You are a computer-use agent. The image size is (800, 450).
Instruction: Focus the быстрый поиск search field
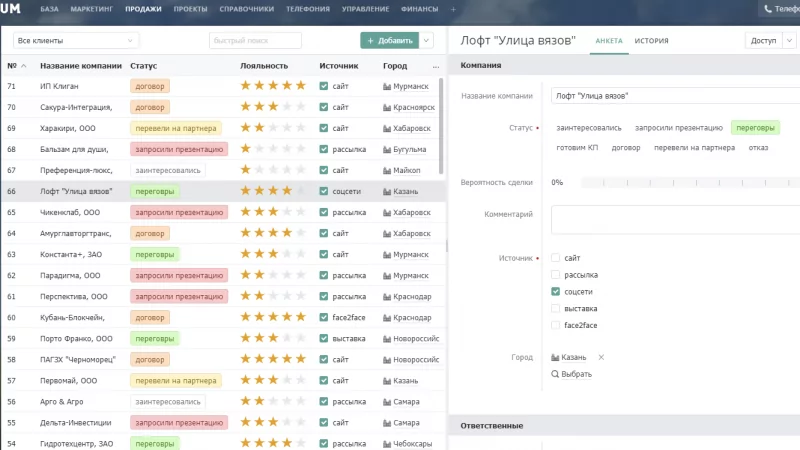click(x=255, y=41)
